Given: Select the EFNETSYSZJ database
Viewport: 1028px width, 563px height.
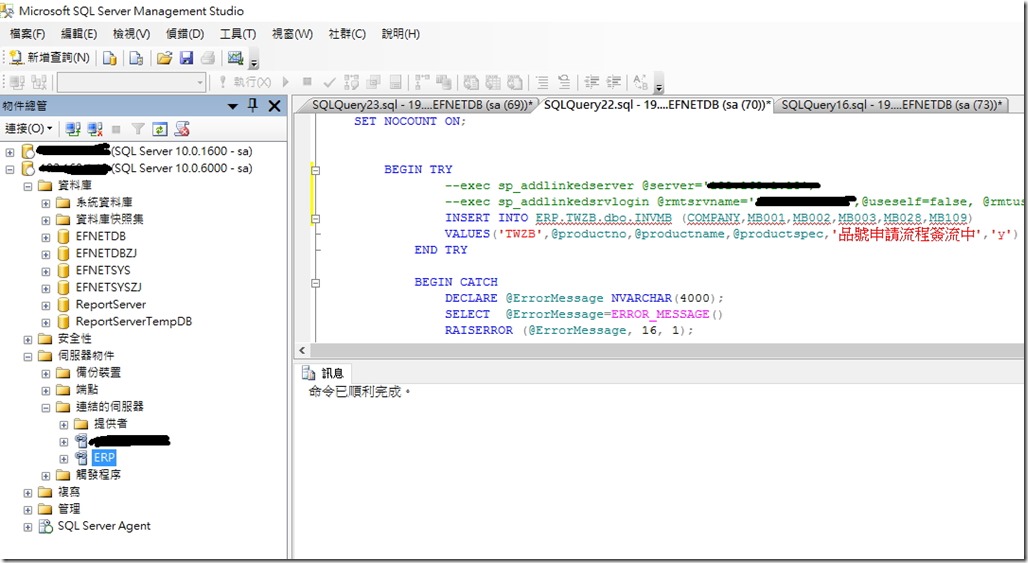Looking at the screenshot, I should click(x=108, y=287).
